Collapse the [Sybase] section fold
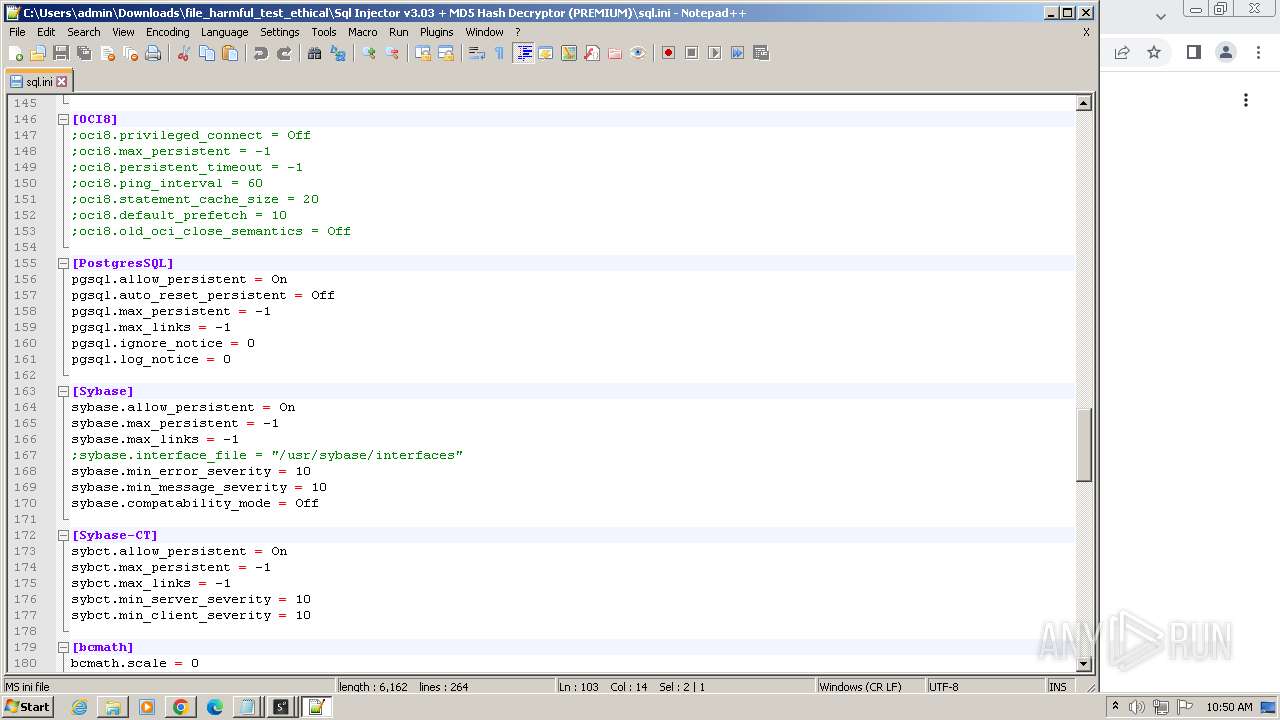1280x720 pixels. tap(63, 391)
